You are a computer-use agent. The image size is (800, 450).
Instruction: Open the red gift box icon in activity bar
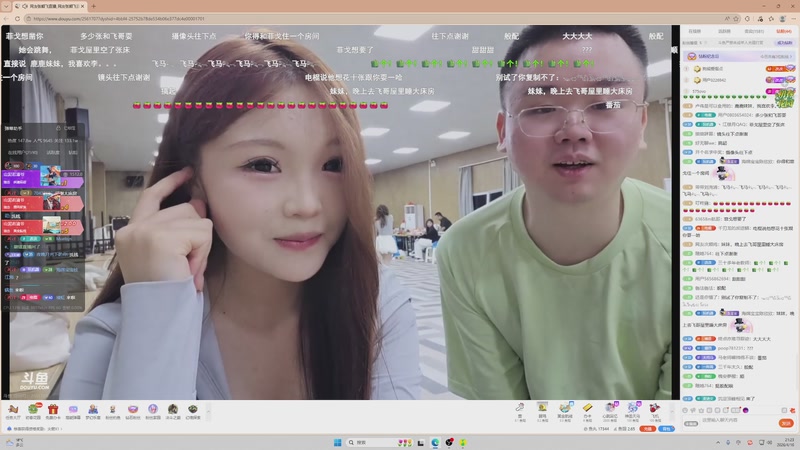[53, 411]
